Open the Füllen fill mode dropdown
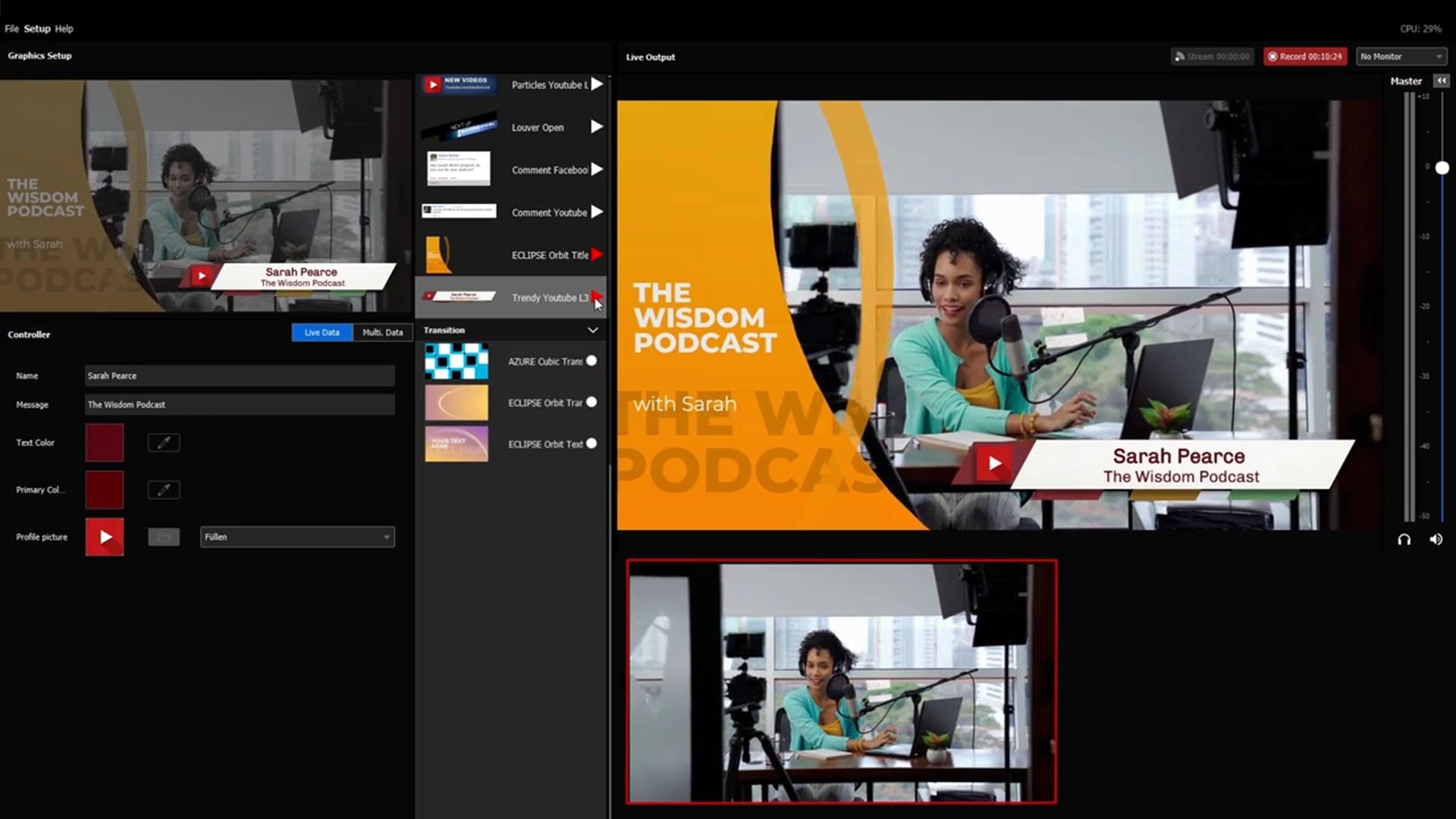Screen dimensions: 1456x819 297,537
